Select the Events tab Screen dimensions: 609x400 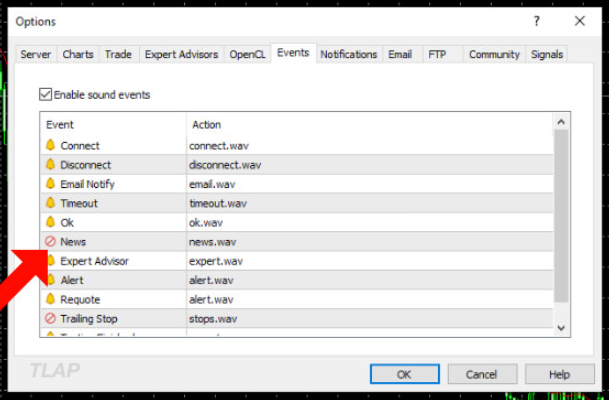point(293,53)
